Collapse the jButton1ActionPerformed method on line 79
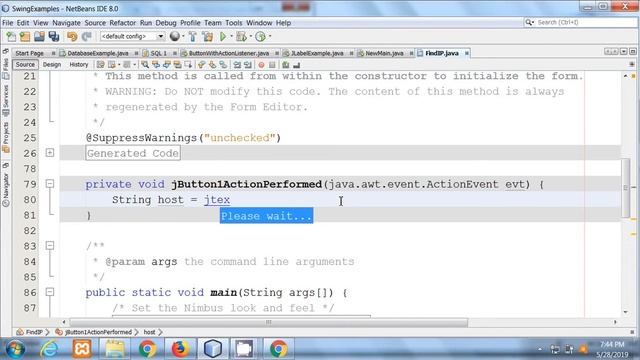Image resolution: width=640 pixels, height=360 pixels. pos(50,184)
